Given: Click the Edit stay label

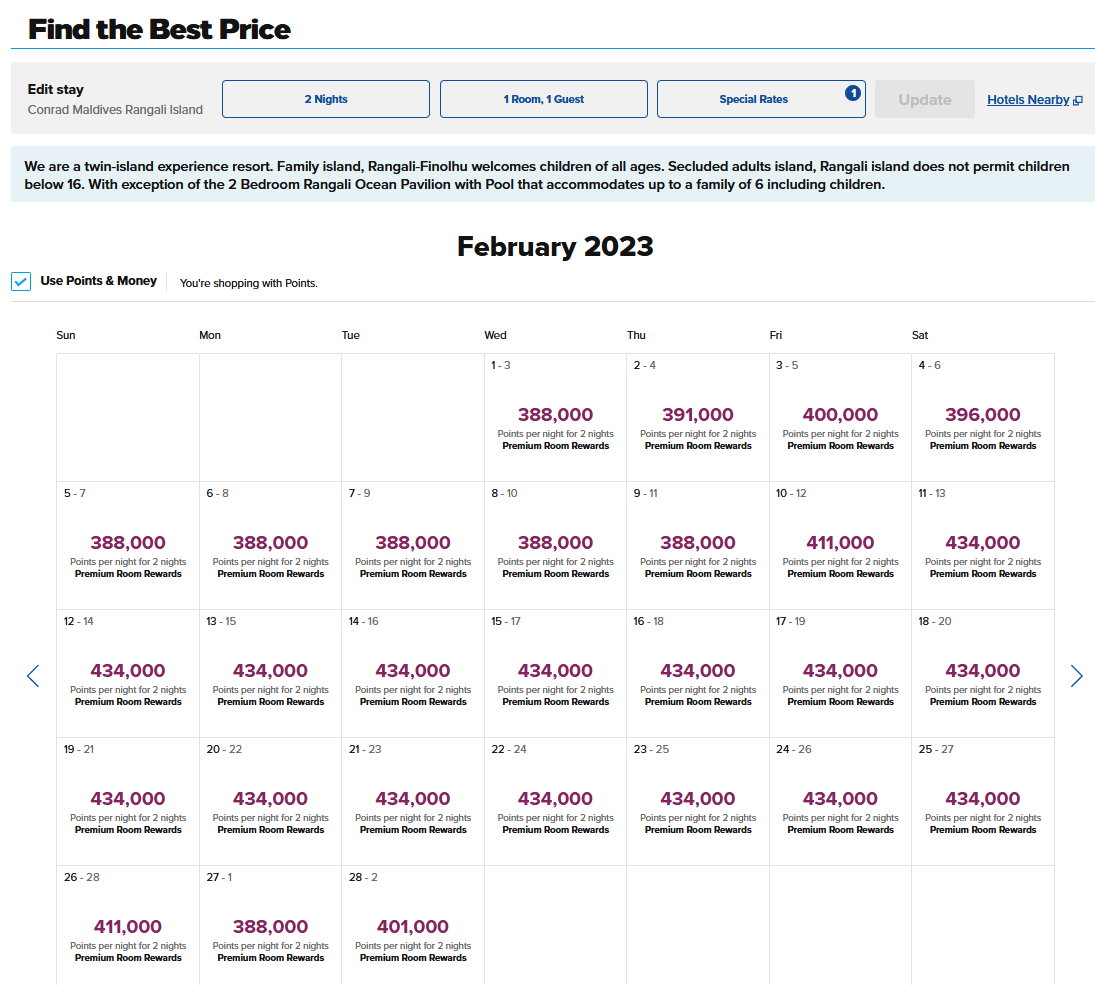Looking at the screenshot, I should click(x=56, y=89).
